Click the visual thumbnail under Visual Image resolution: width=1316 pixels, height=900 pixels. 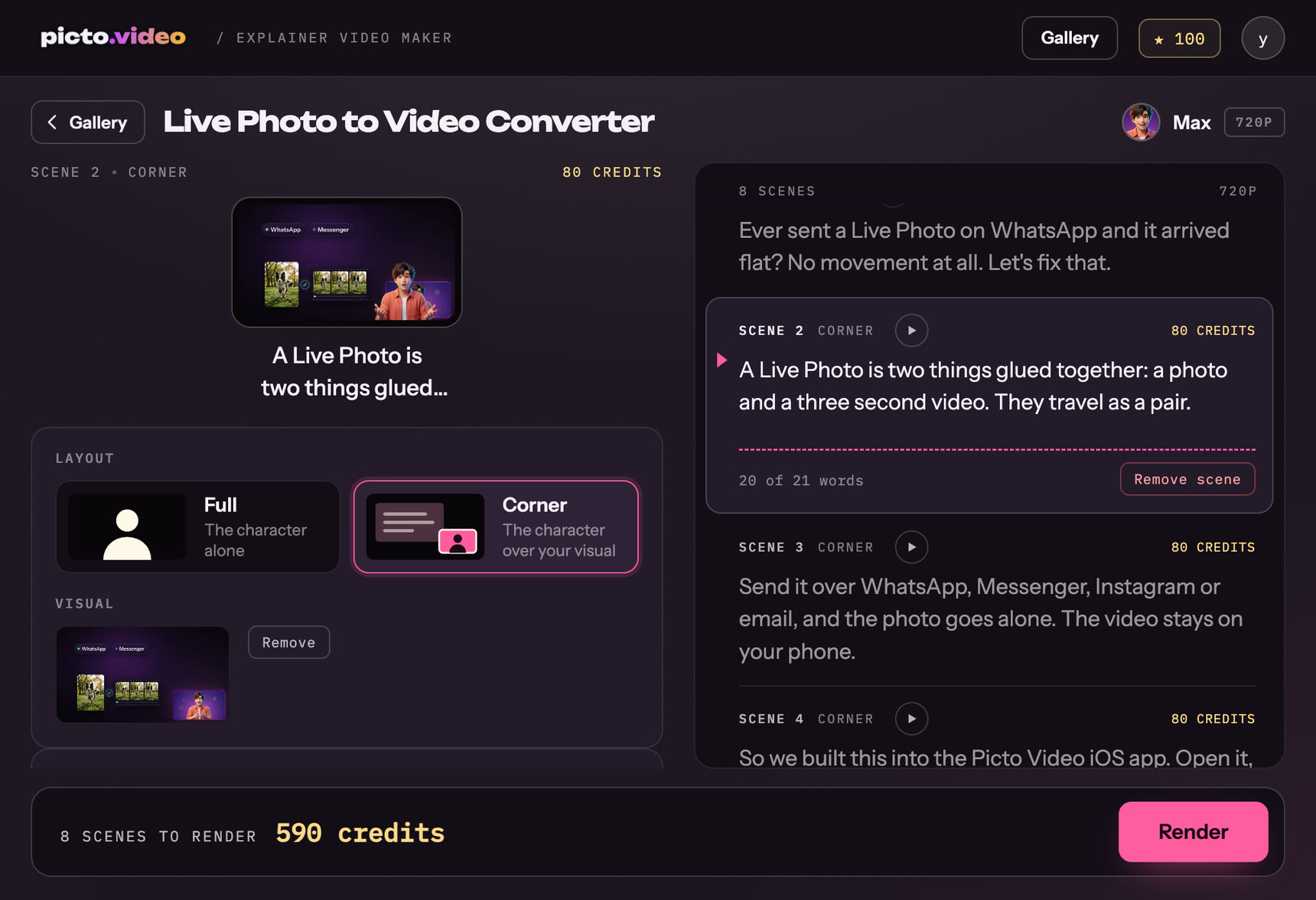[142, 674]
